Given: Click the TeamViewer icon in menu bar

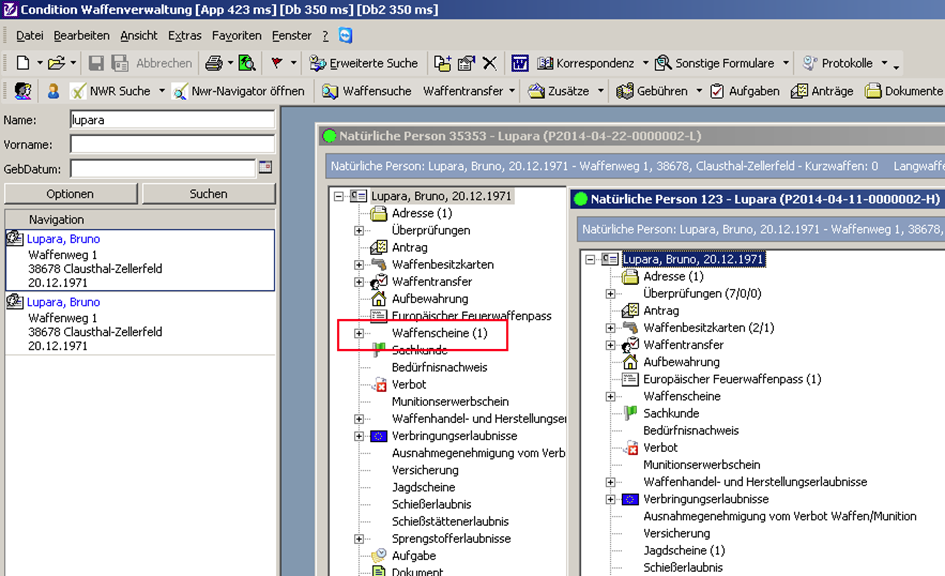Looking at the screenshot, I should click(x=346, y=35).
